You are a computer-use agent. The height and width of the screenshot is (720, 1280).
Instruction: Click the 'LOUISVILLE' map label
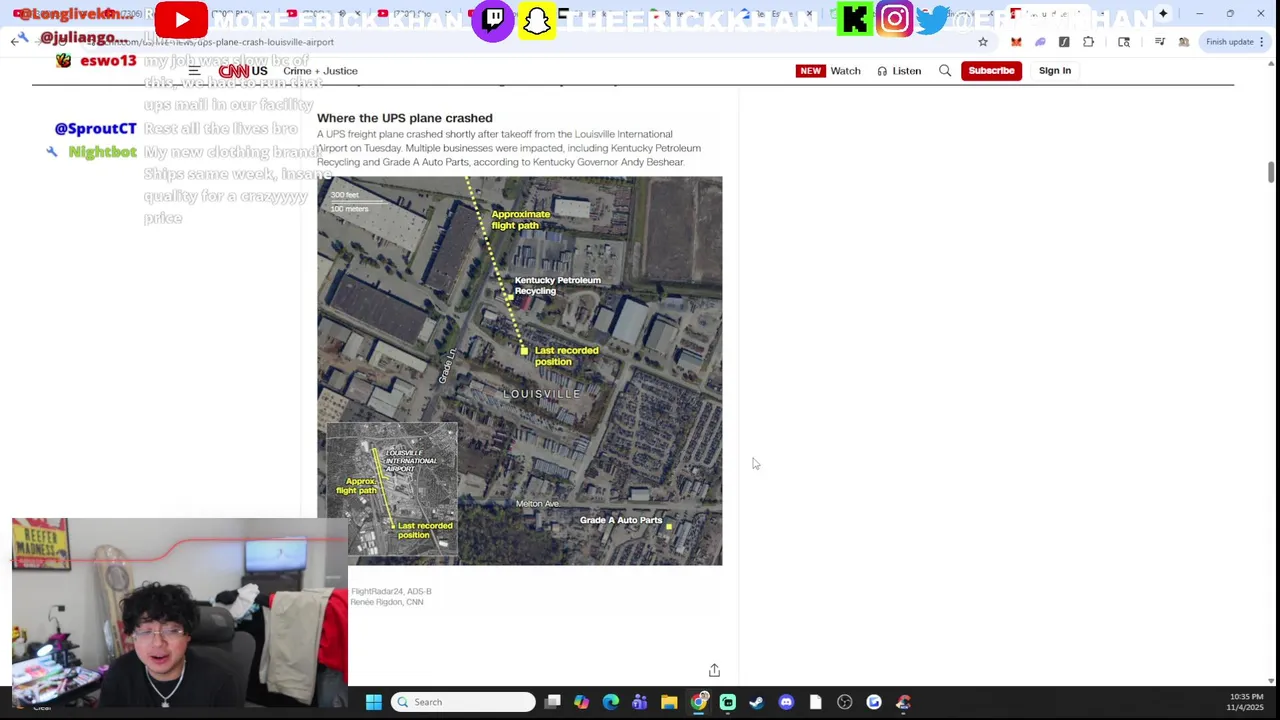tap(541, 394)
